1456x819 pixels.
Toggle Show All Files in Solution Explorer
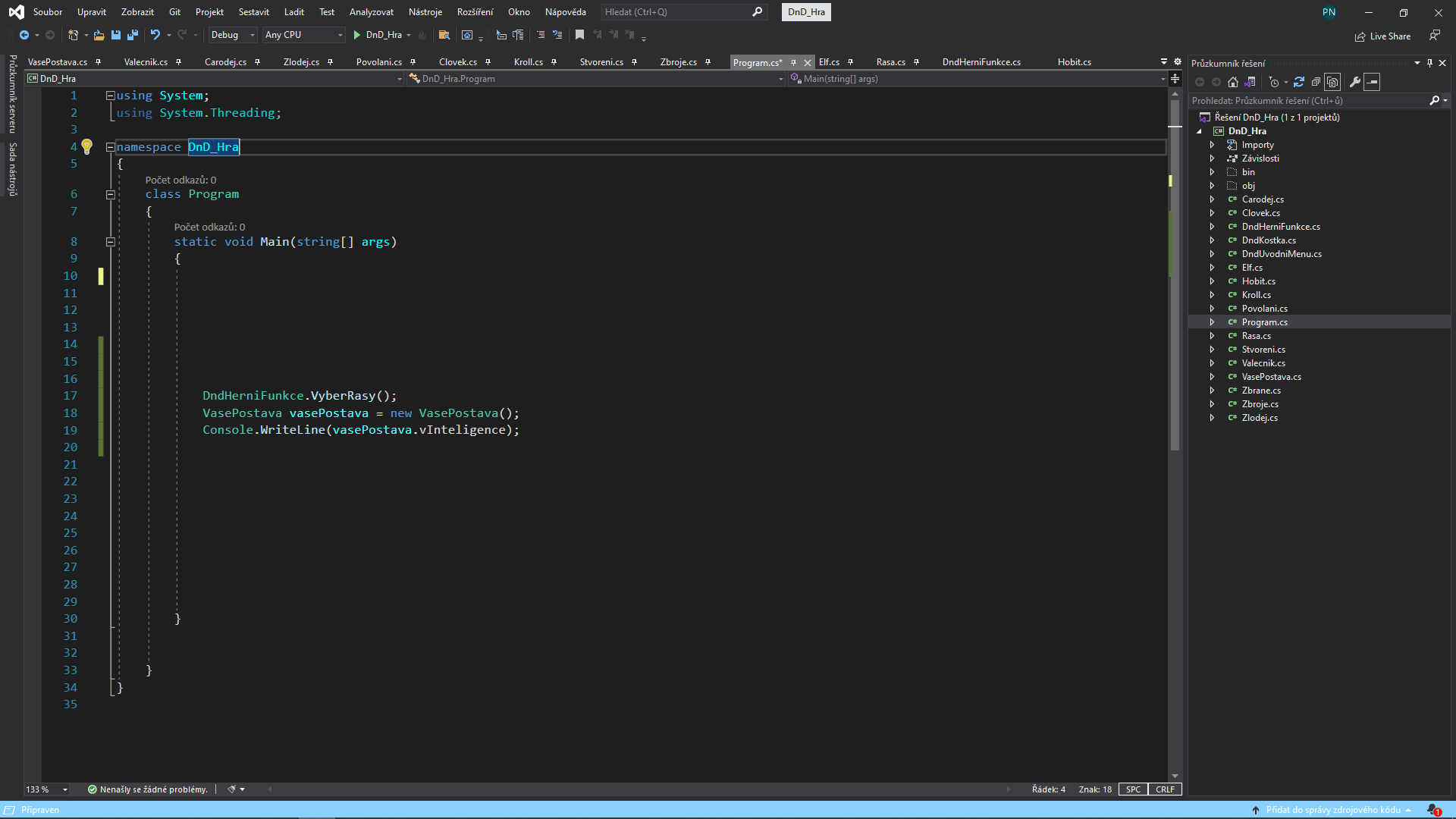pyautogui.click(x=1332, y=82)
